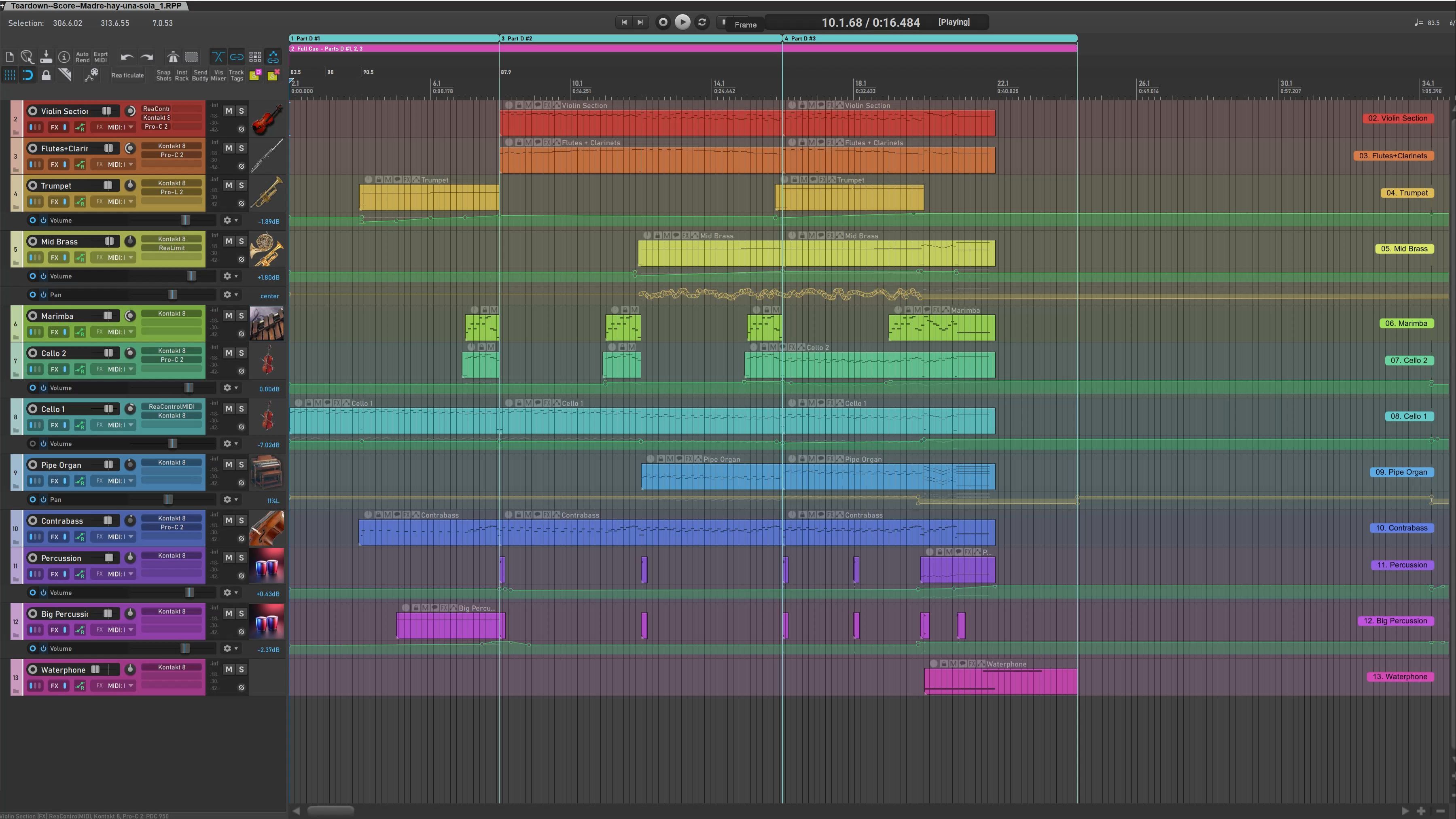Open the project info icon
Screen dimensions: 1456x819
64,57
